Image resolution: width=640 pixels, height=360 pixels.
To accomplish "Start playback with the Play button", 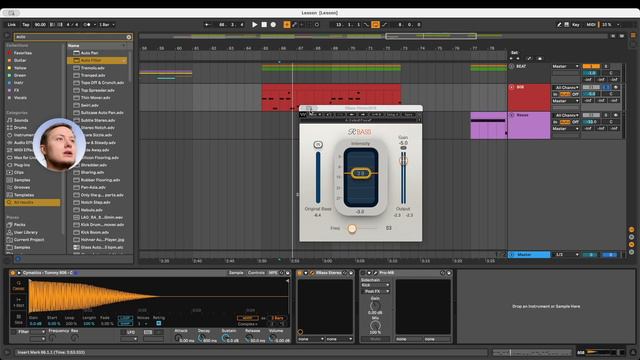I will pos(254,24).
